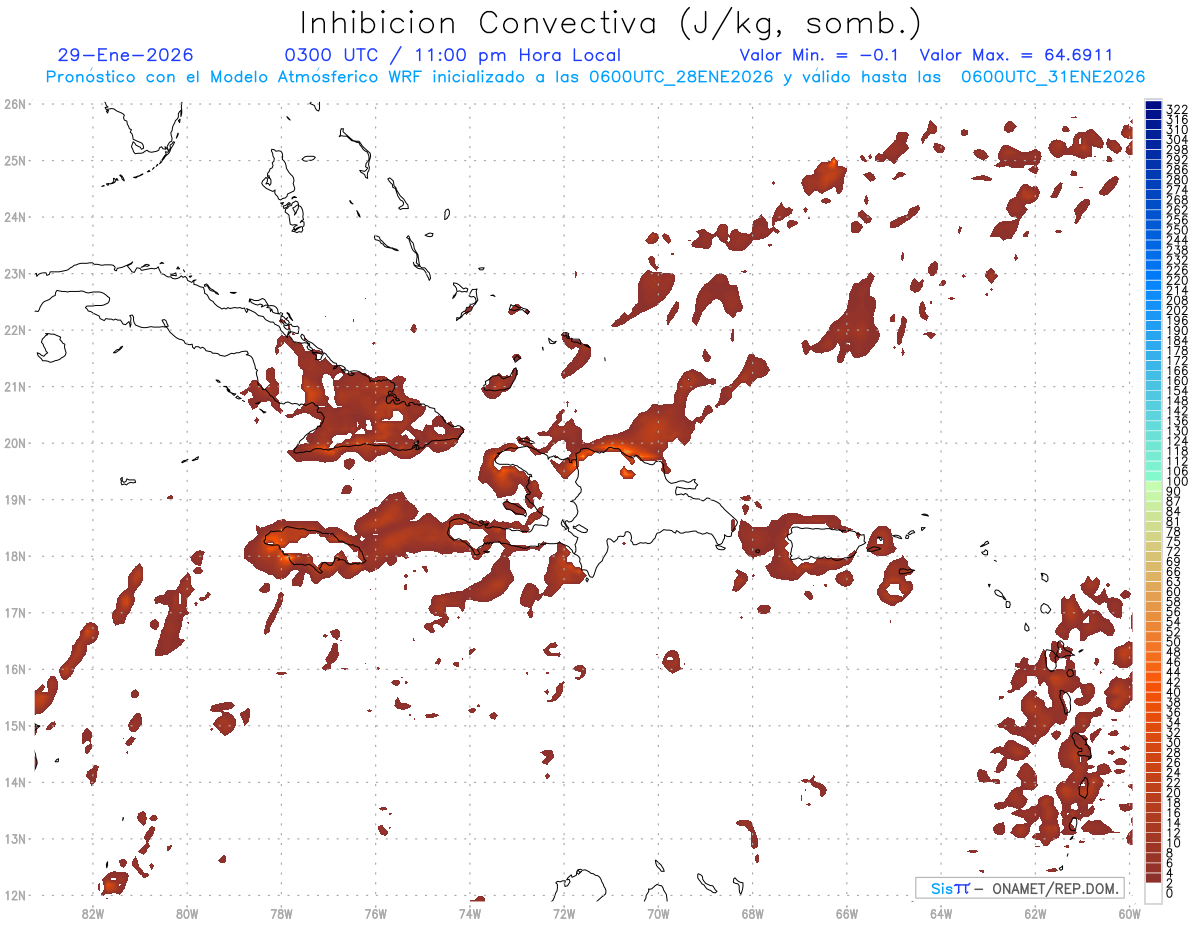
Task: Click the '74W' longitude label
Action: click(x=470, y=913)
